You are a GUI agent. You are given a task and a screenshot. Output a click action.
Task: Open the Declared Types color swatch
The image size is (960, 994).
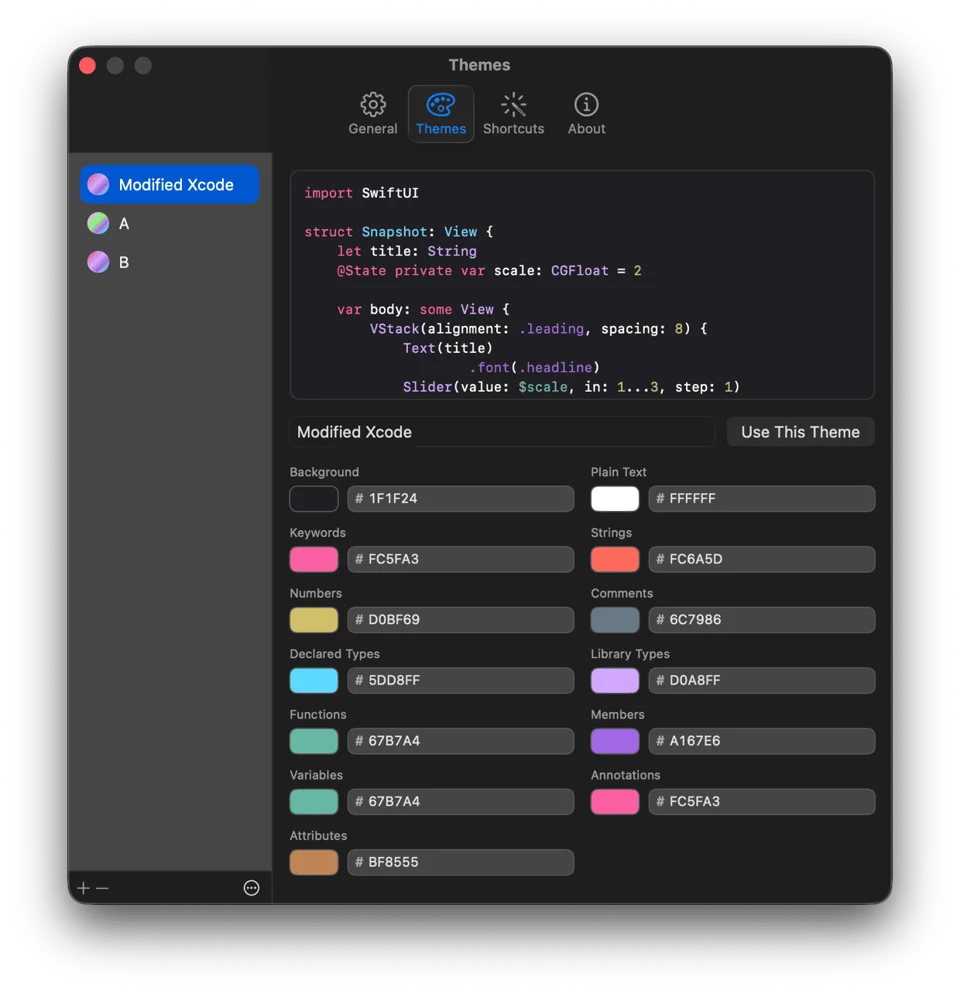pos(314,680)
